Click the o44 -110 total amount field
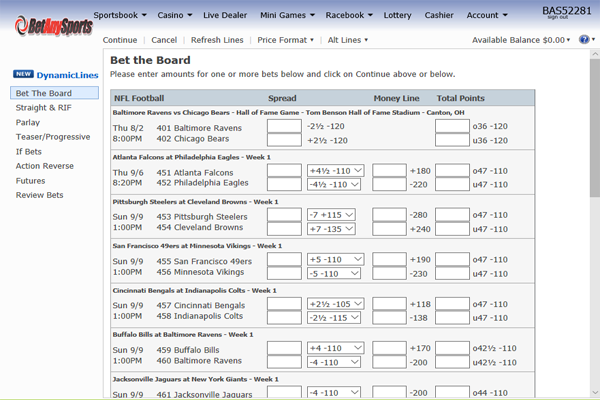This screenshot has height=400, width=600. pyautogui.click(x=452, y=392)
